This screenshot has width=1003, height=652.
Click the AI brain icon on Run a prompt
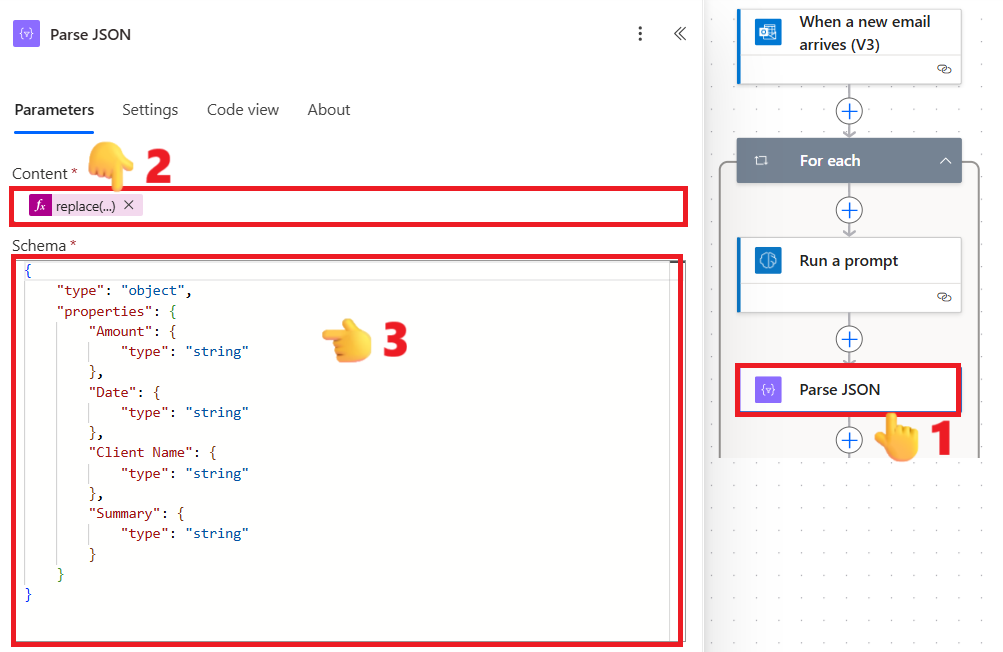point(768,260)
